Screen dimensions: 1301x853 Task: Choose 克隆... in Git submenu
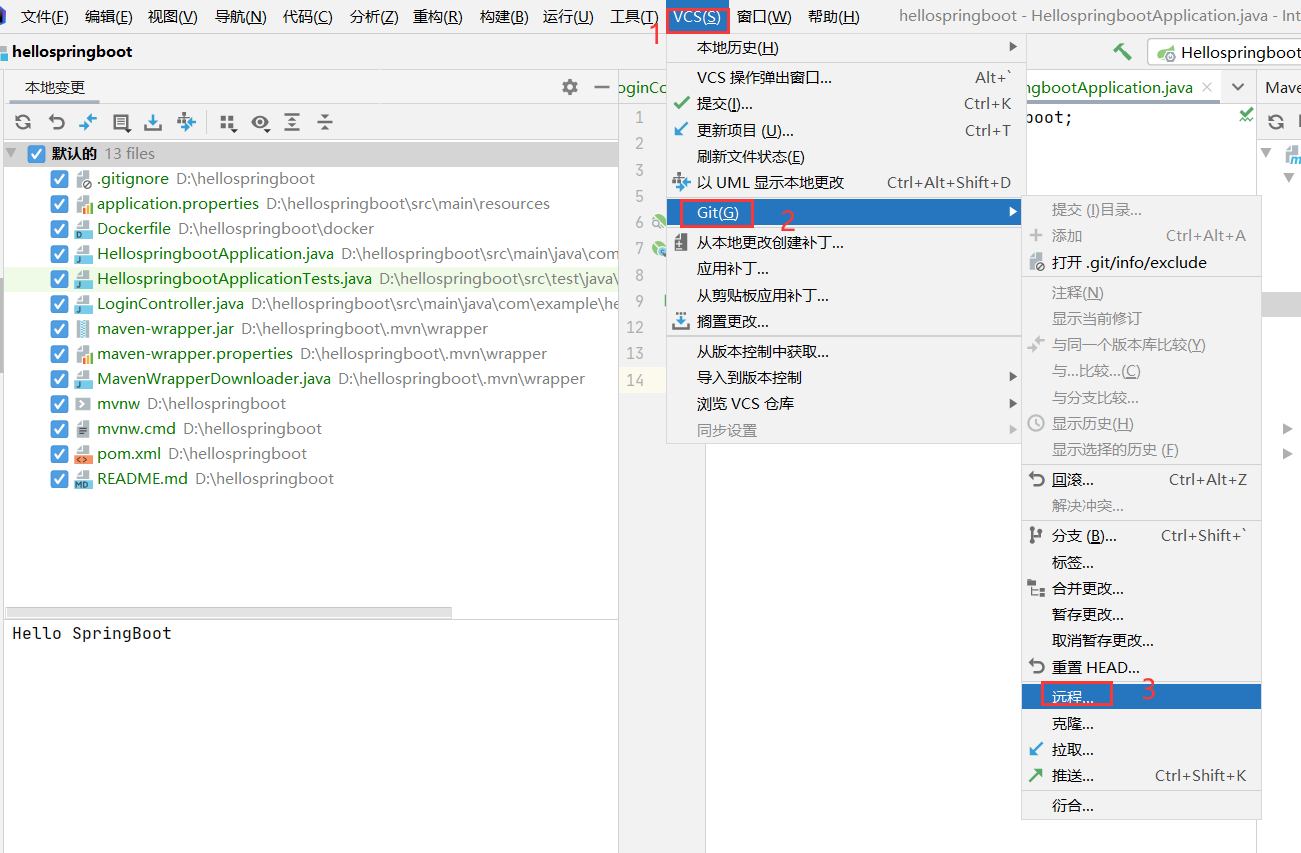[x=1141, y=723]
